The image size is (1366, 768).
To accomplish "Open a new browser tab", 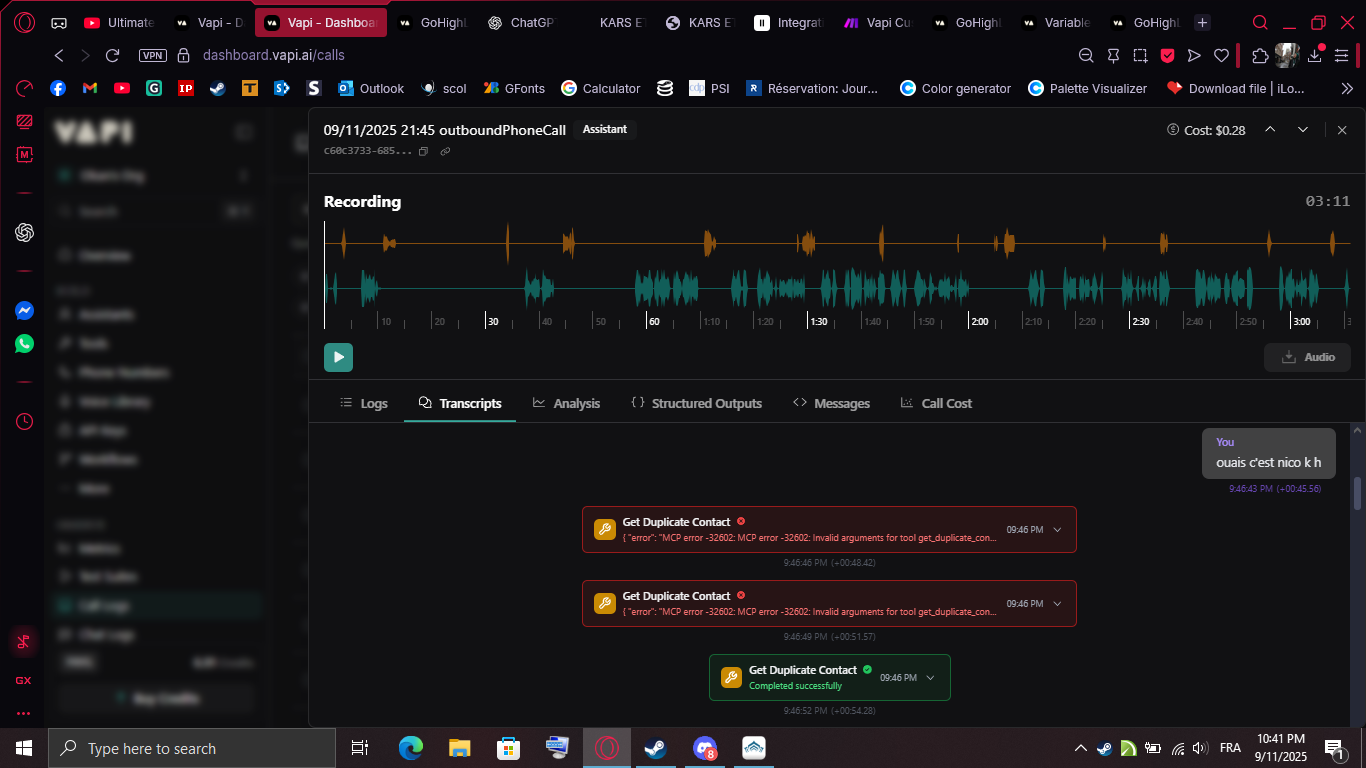I will coord(1202,22).
